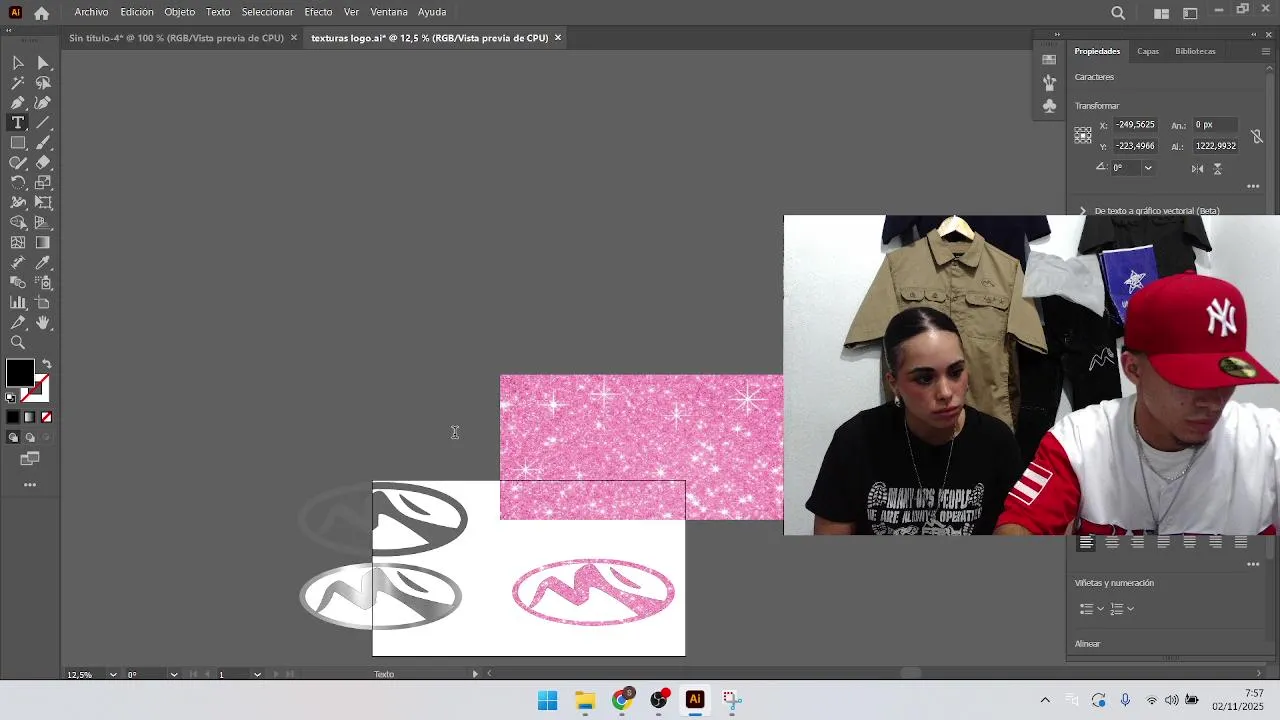
Task: Choose the Rectangle tool
Action: pos(18,143)
